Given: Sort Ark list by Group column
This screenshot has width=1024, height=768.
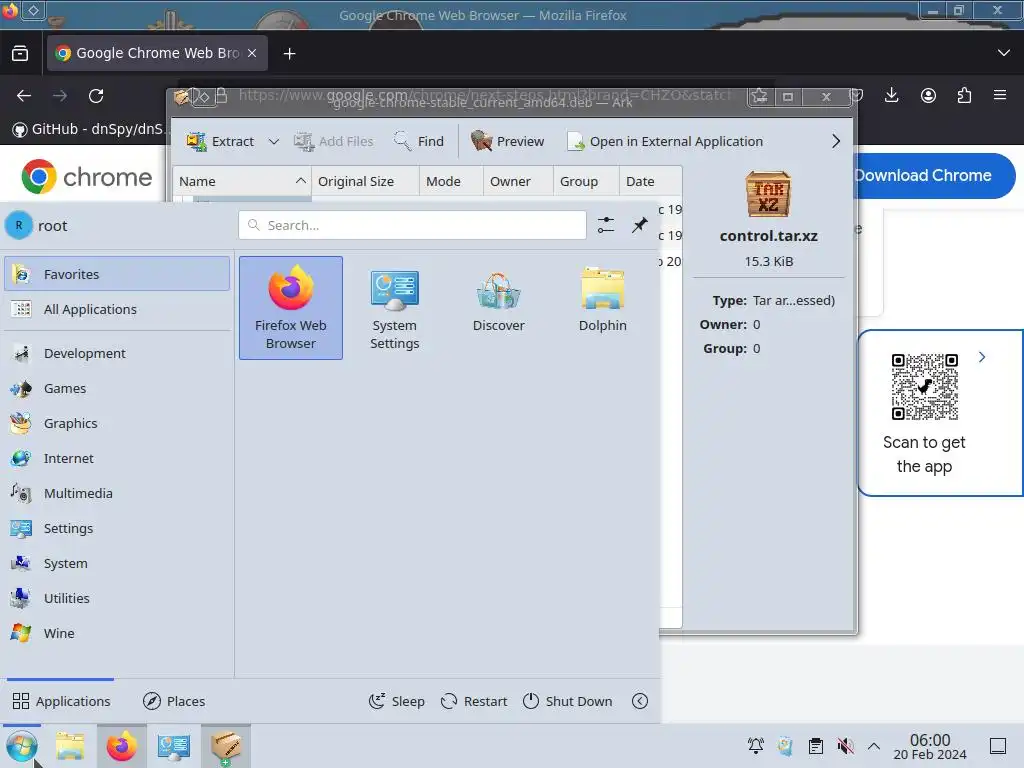Looking at the screenshot, I should pos(586,181).
